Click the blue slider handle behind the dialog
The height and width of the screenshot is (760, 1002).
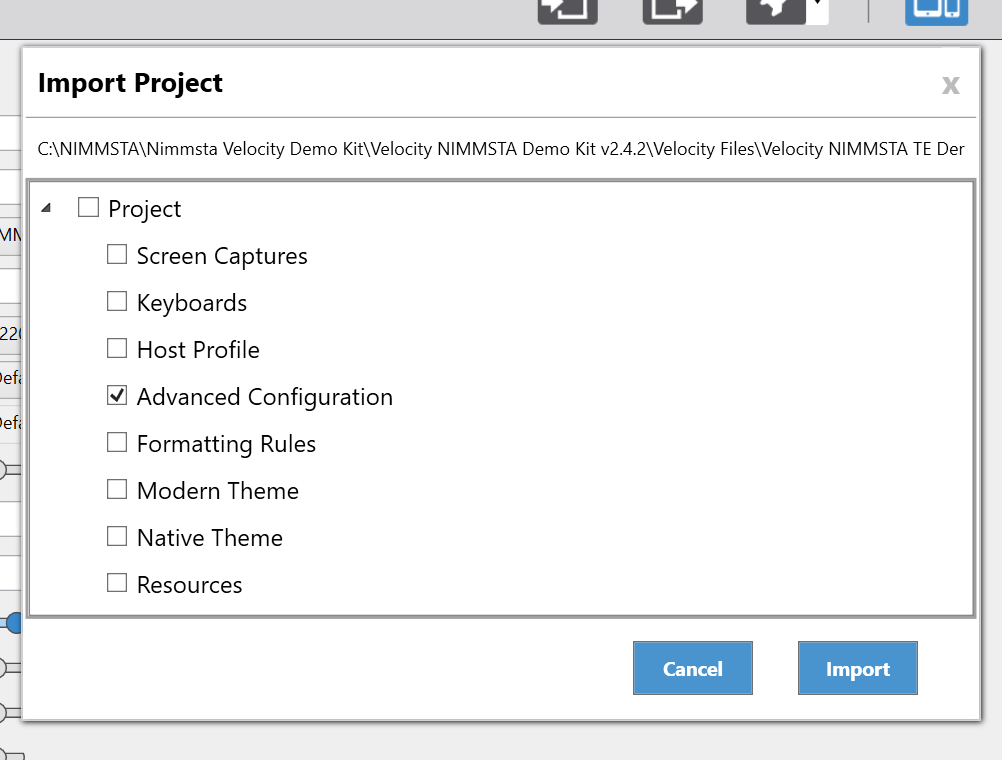click(13, 623)
